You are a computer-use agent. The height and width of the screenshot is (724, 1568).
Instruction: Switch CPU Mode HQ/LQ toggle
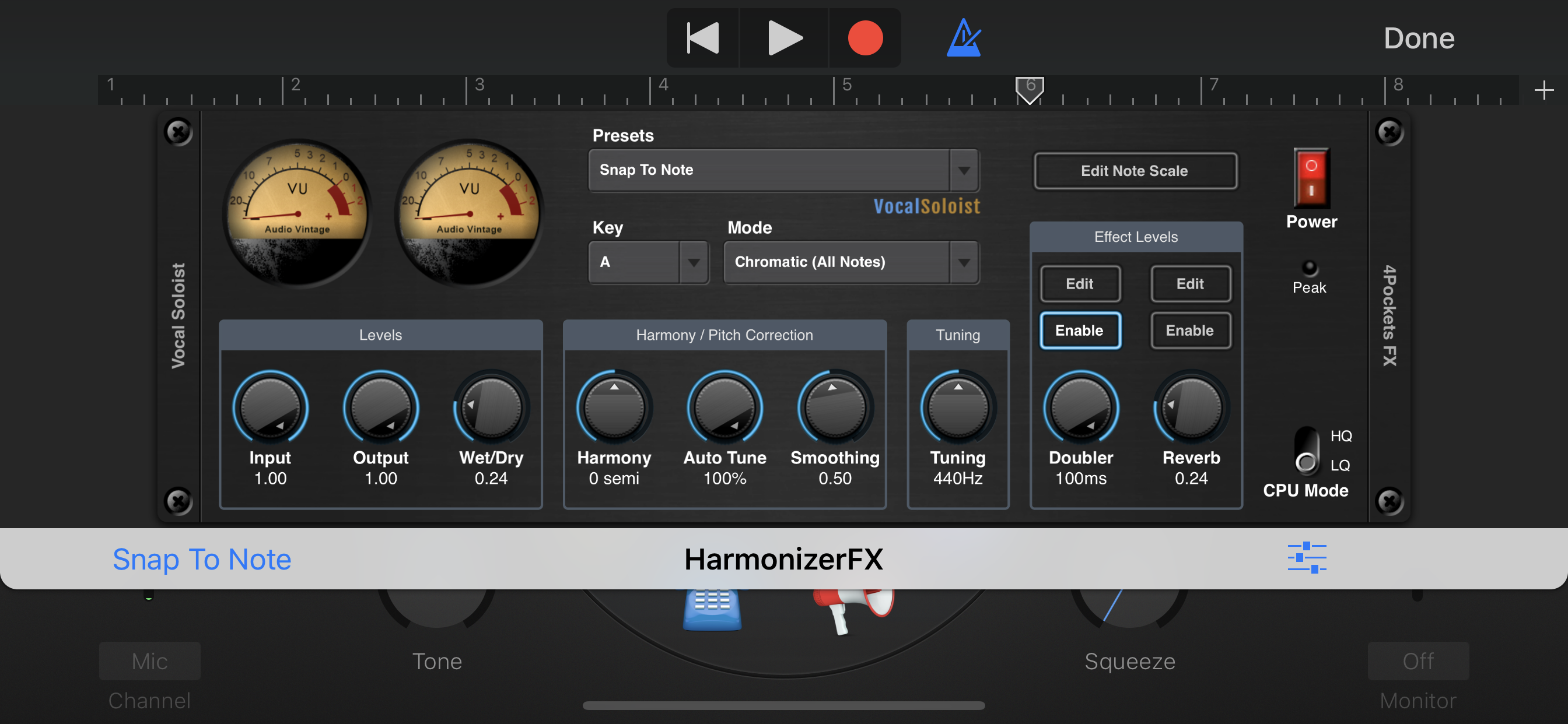1306,451
